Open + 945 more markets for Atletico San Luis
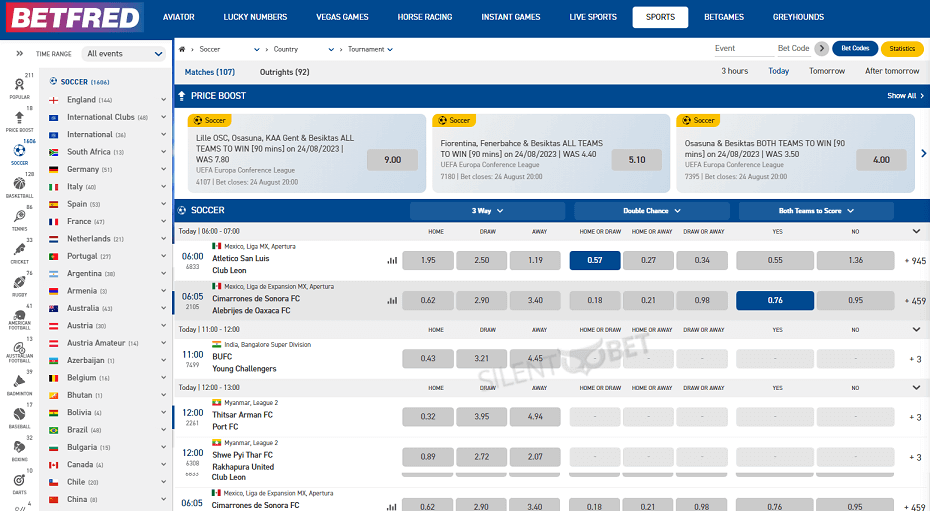The height and width of the screenshot is (511, 930). pyautogui.click(x=915, y=261)
